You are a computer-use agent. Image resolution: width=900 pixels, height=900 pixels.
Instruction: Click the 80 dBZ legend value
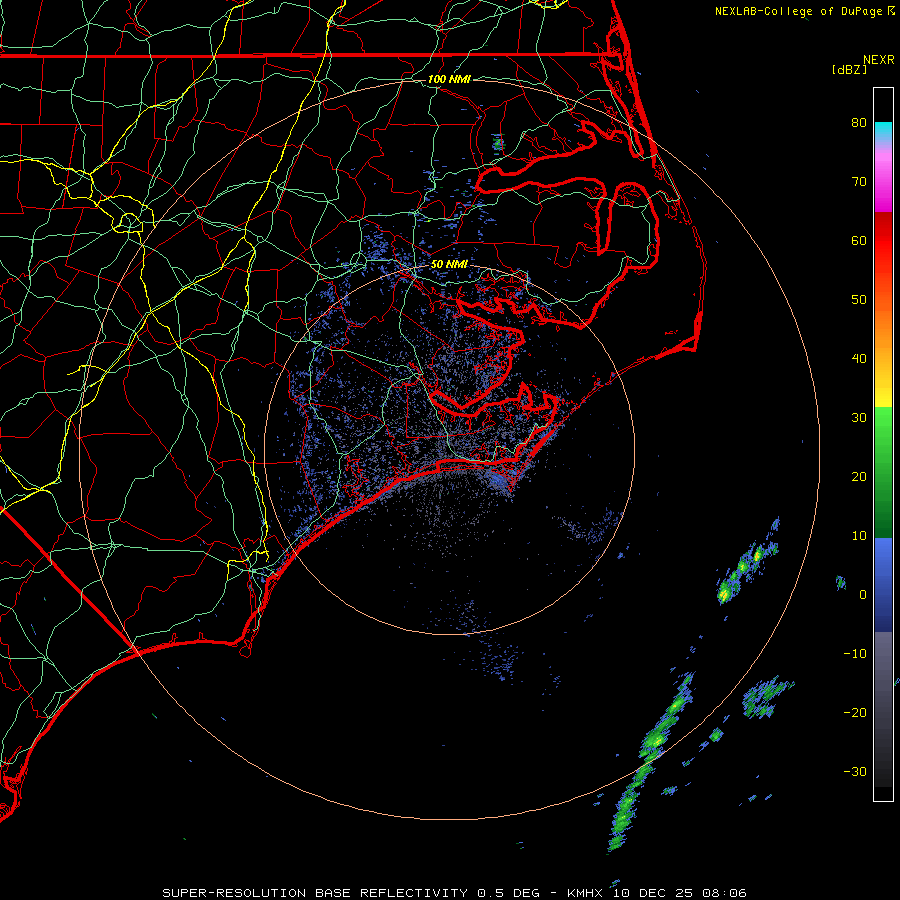(859, 123)
